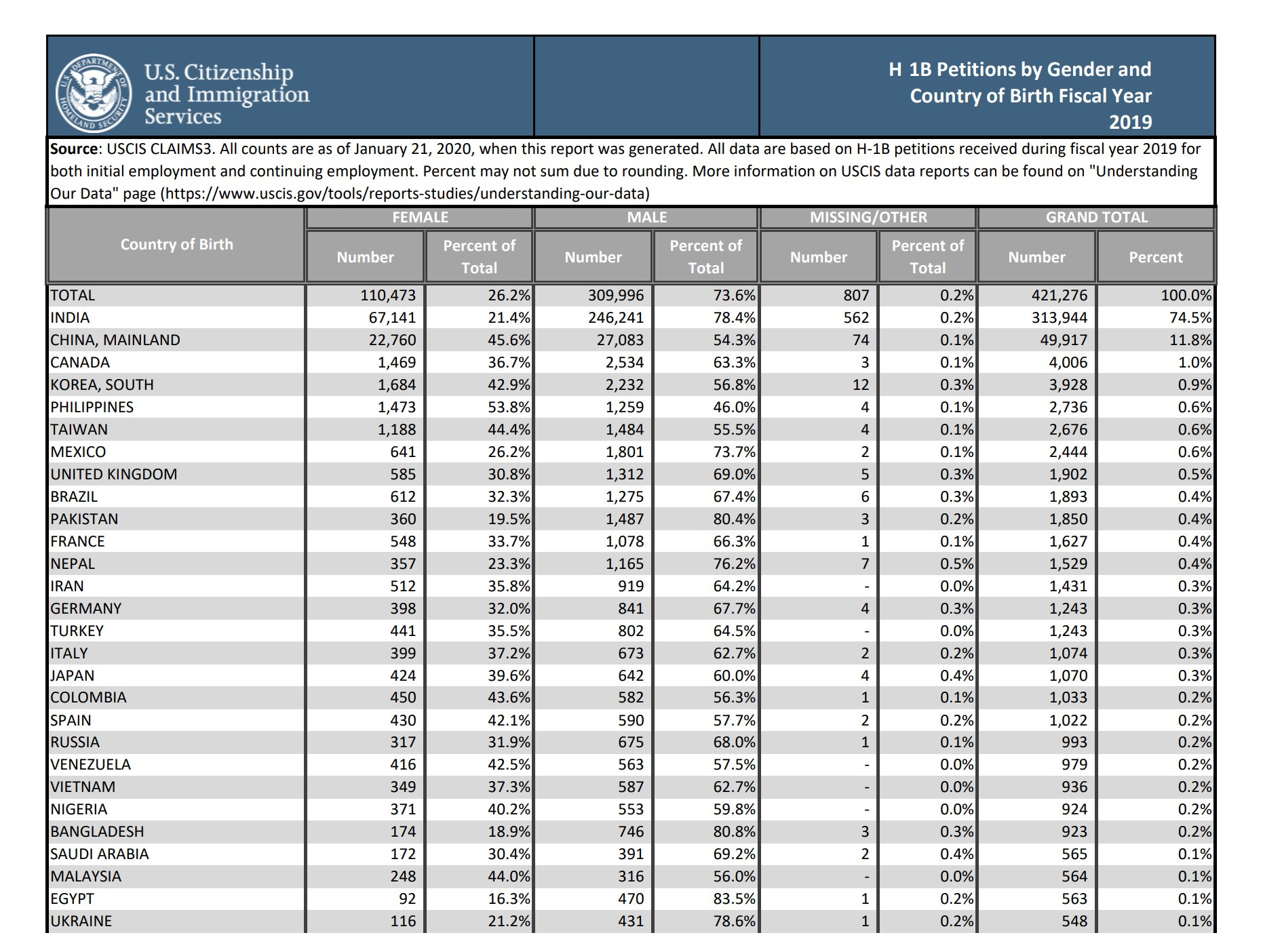Select Ukraine grand total 548
1263x952 pixels.
click(x=1074, y=921)
